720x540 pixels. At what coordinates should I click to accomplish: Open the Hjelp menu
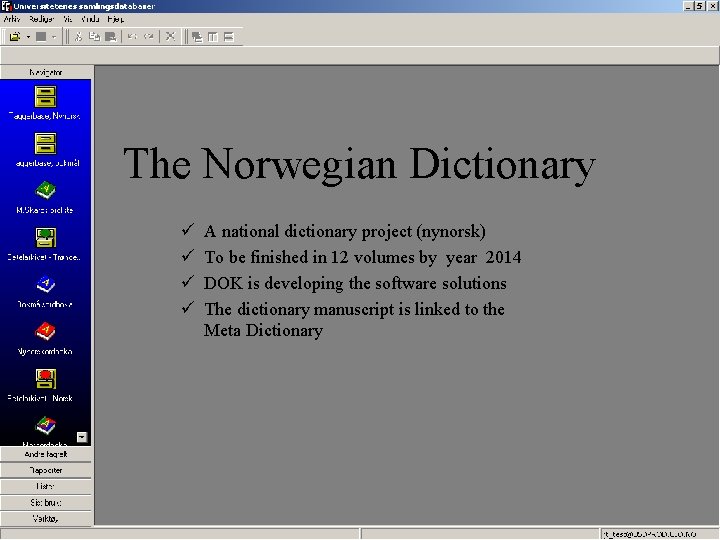point(115,19)
